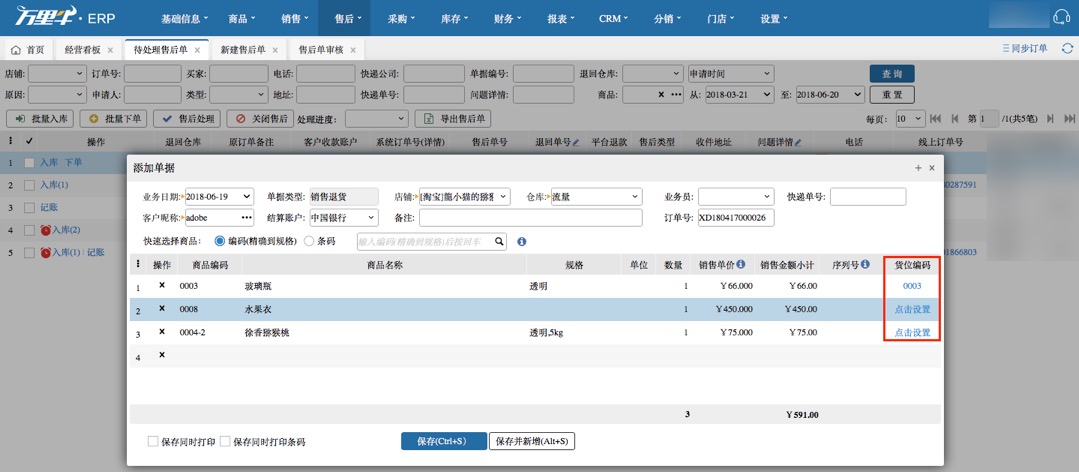This screenshot has width=1079, height=472.
Task: Click the headset support icon in header
Action: point(1062,17)
